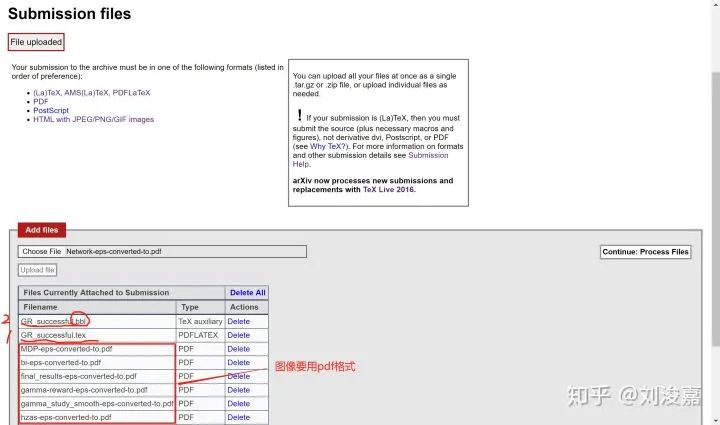Open the (La)TeX, AMS(La)TeX, PDFLaTeX link

[x=91, y=93]
